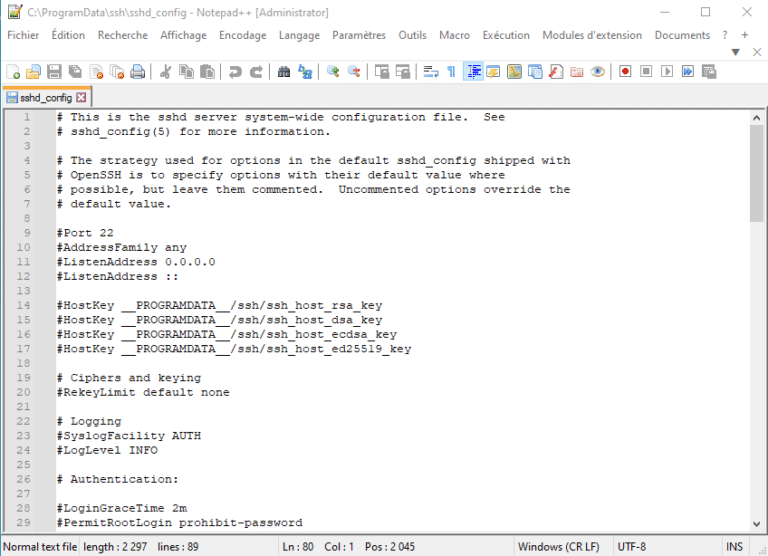Click the Find and Replace icon
The height and width of the screenshot is (556, 768).
click(305, 72)
